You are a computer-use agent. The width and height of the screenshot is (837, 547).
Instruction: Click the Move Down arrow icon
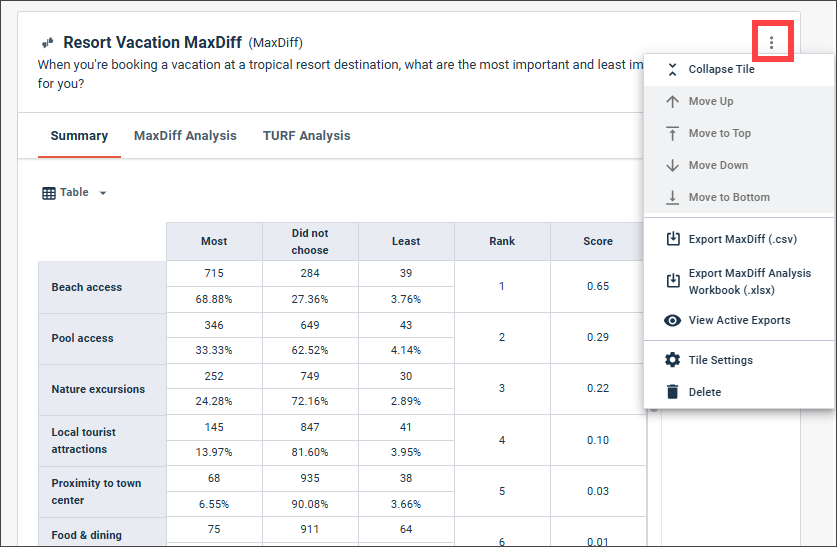[x=673, y=165]
